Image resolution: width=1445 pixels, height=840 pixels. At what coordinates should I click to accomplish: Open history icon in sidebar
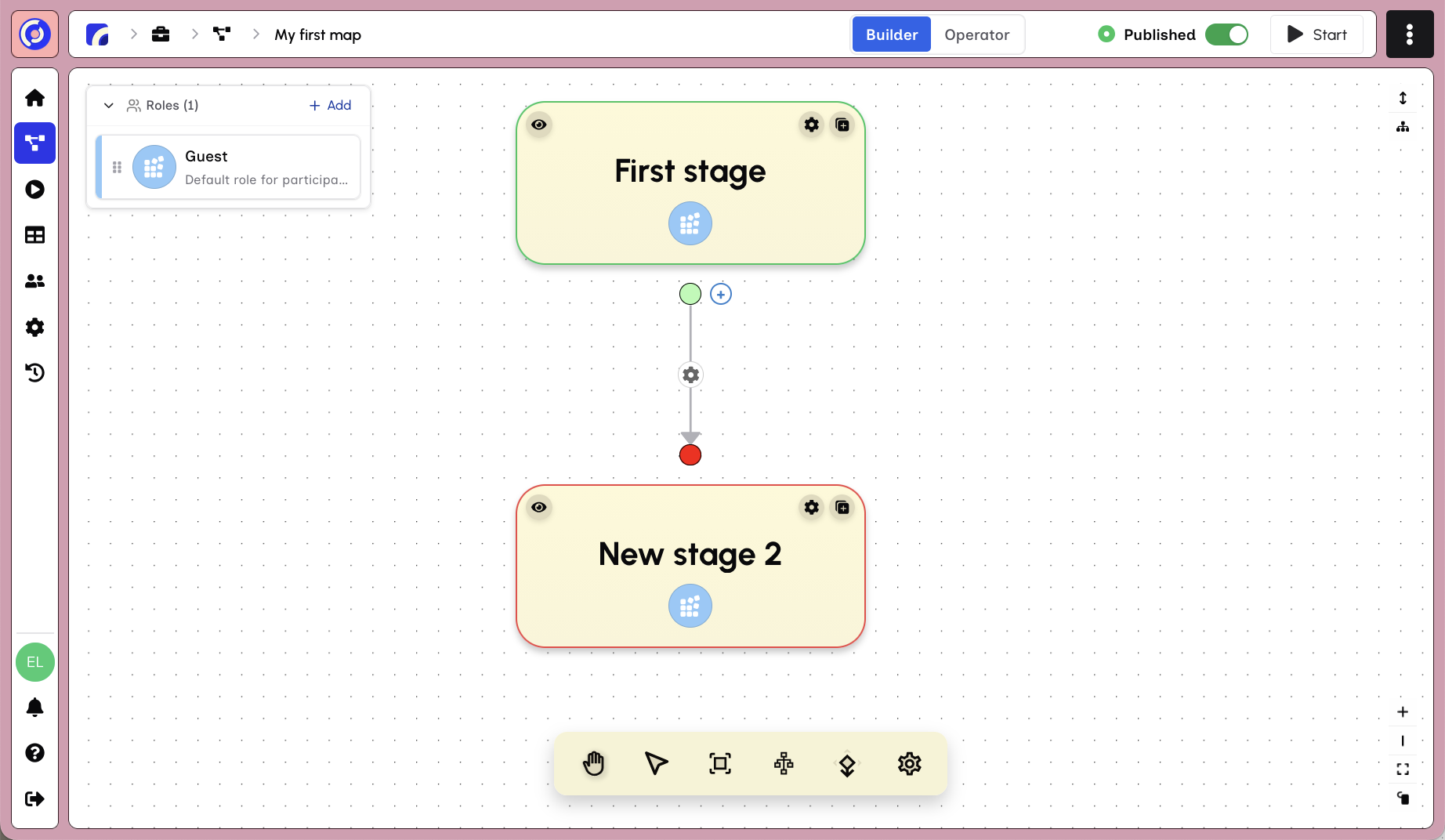(34, 372)
